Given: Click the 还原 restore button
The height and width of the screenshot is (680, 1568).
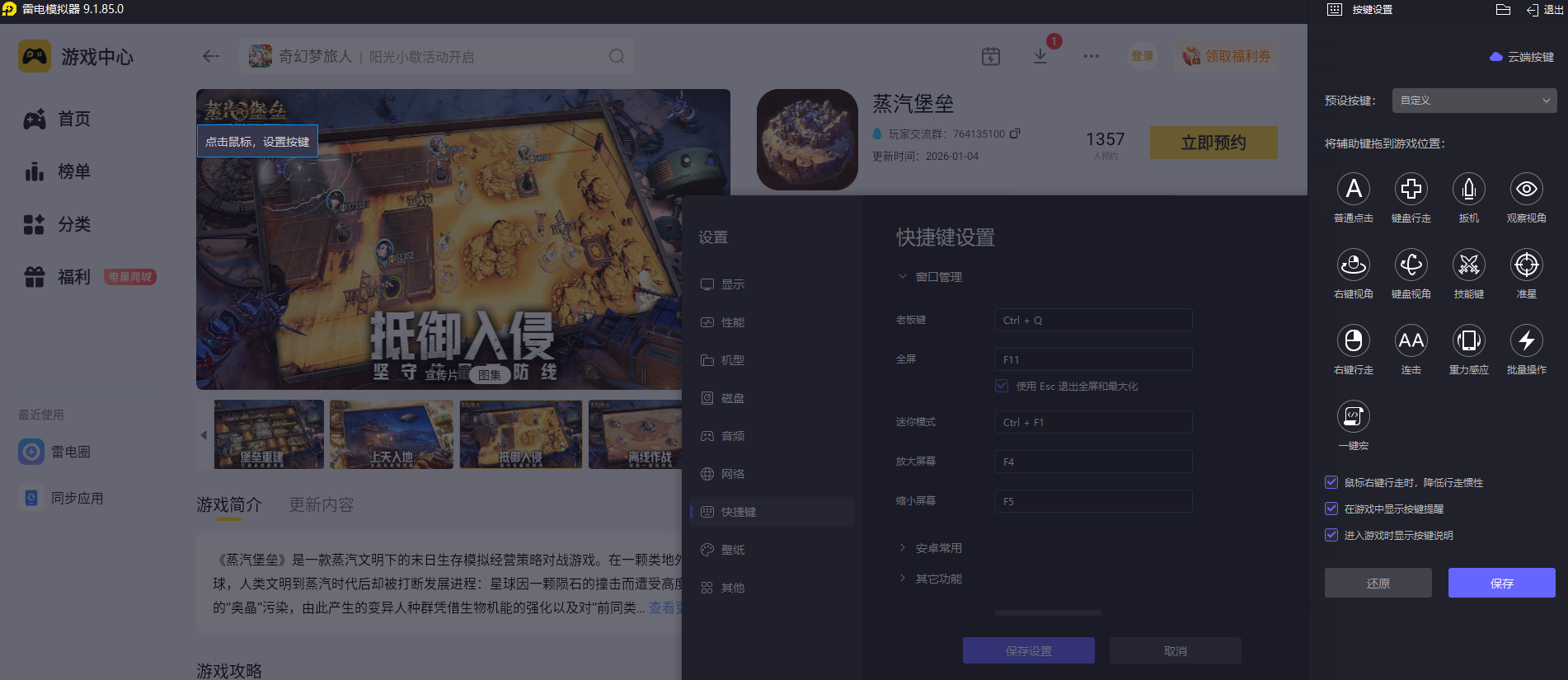Looking at the screenshot, I should click(x=1378, y=583).
